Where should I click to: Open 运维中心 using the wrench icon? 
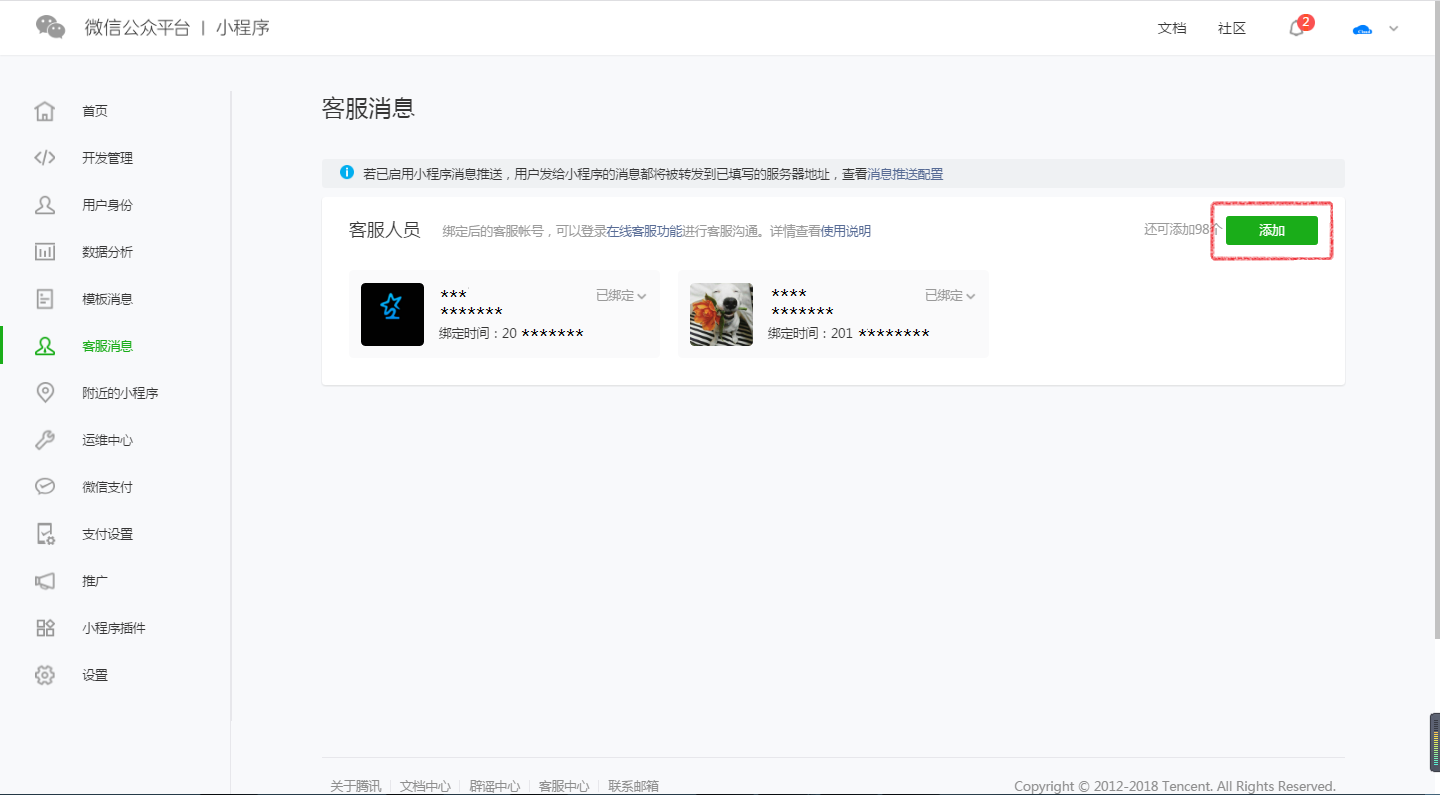45,439
